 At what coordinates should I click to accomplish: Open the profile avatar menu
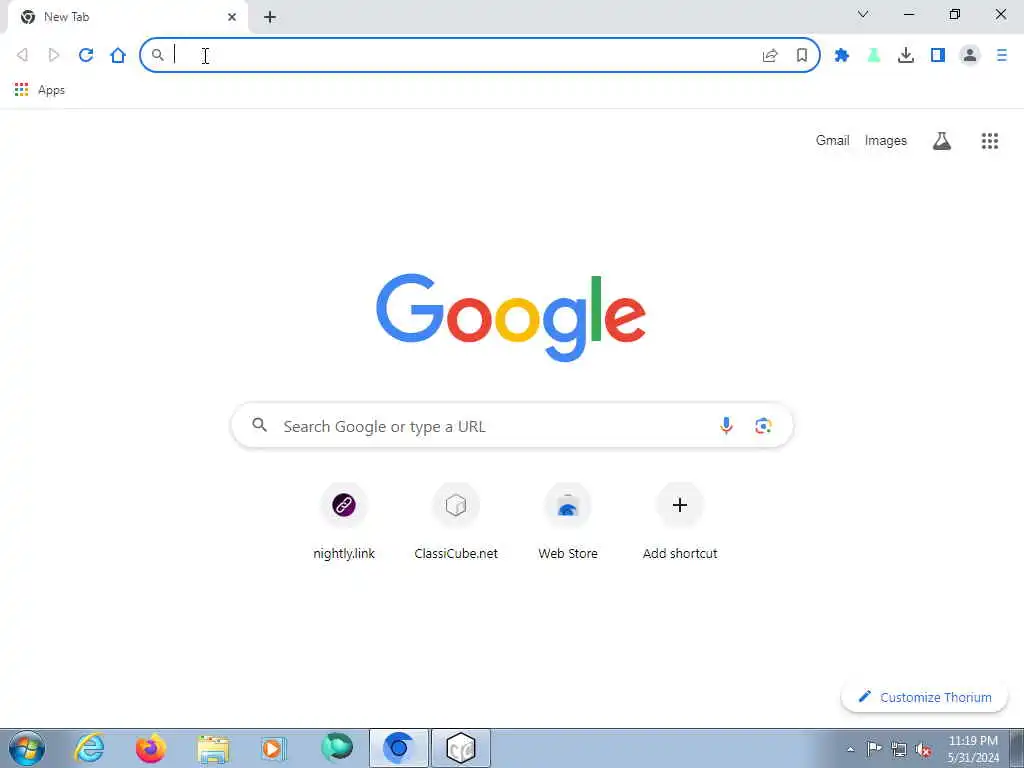970,56
